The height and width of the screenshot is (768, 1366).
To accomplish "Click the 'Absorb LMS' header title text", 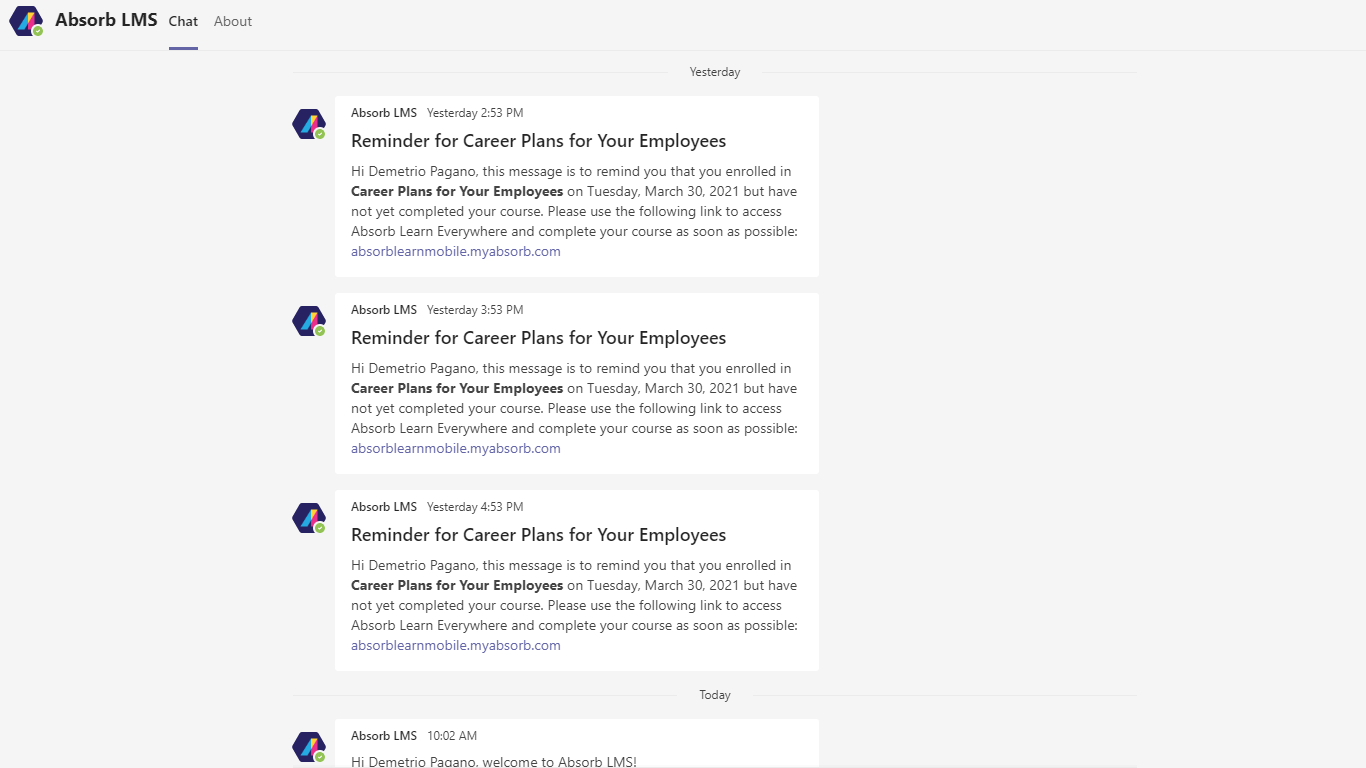I will tap(106, 20).
